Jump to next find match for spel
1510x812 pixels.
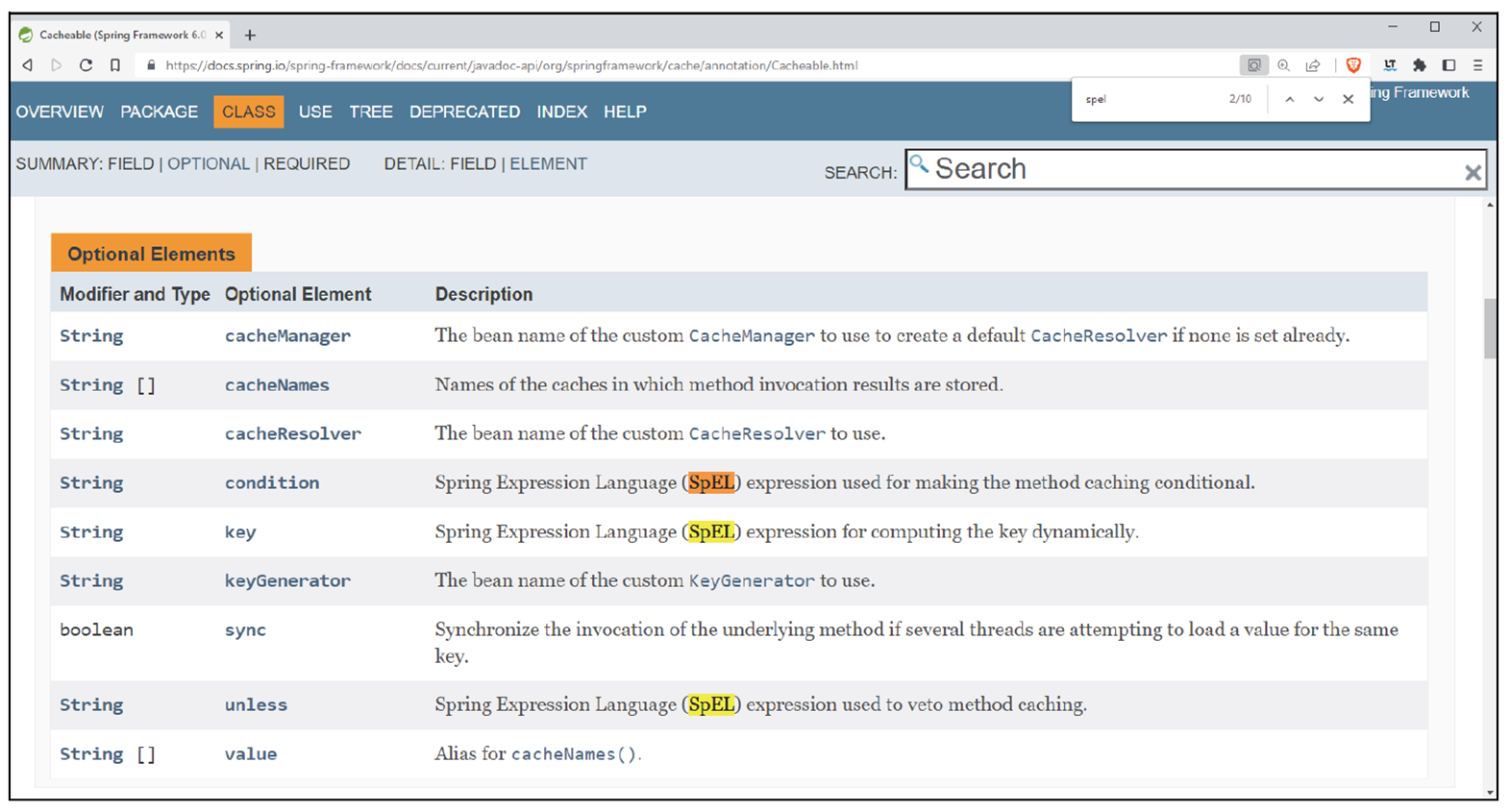[x=1319, y=99]
